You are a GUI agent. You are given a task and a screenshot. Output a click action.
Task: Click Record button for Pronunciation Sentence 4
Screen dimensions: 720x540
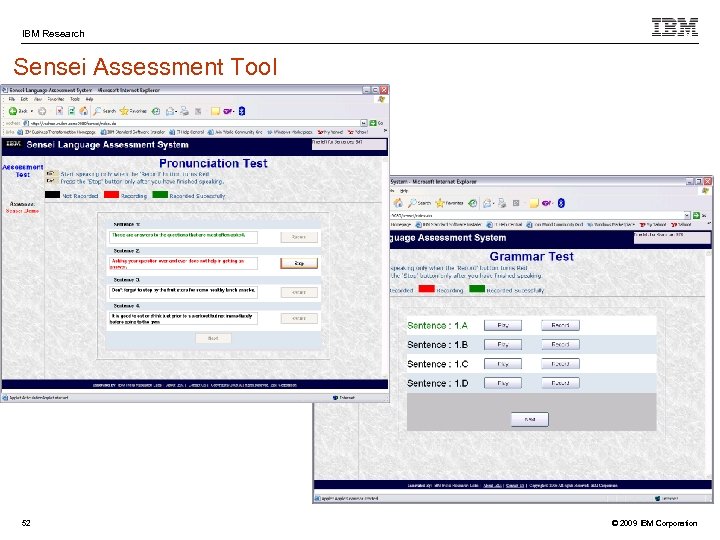(x=299, y=318)
